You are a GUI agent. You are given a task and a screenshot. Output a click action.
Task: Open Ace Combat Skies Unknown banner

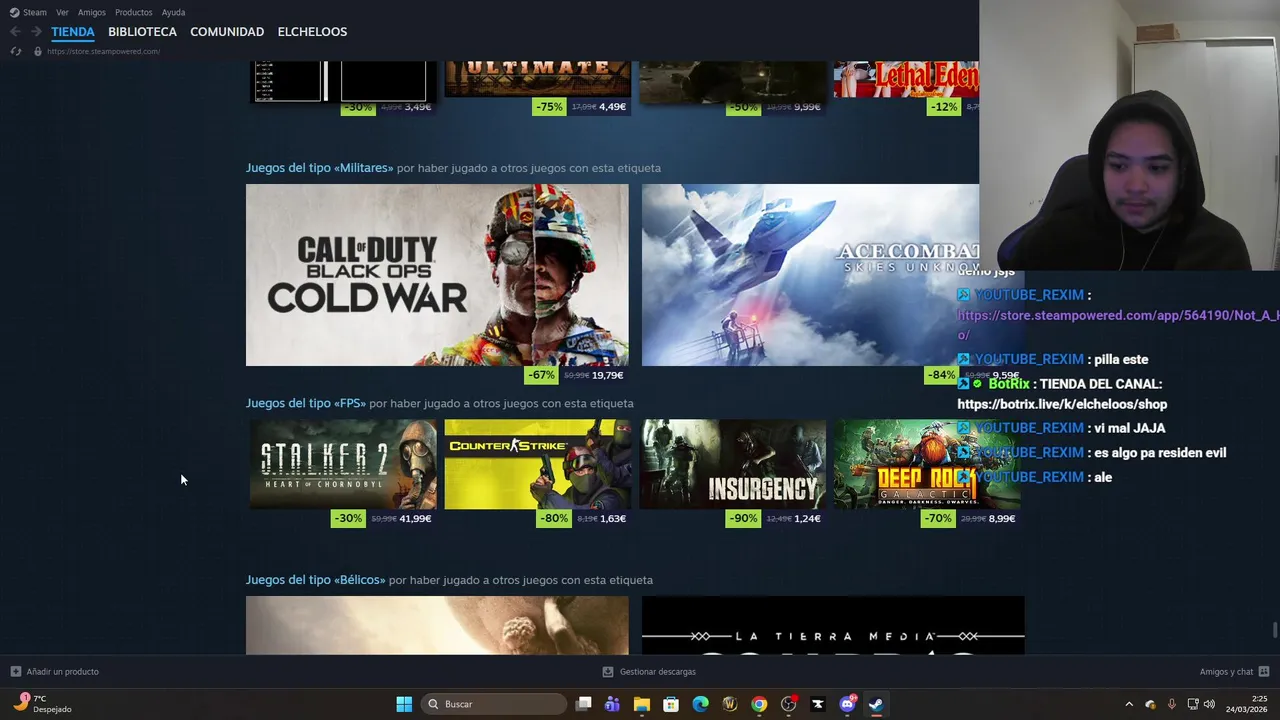click(x=810, y=275)
